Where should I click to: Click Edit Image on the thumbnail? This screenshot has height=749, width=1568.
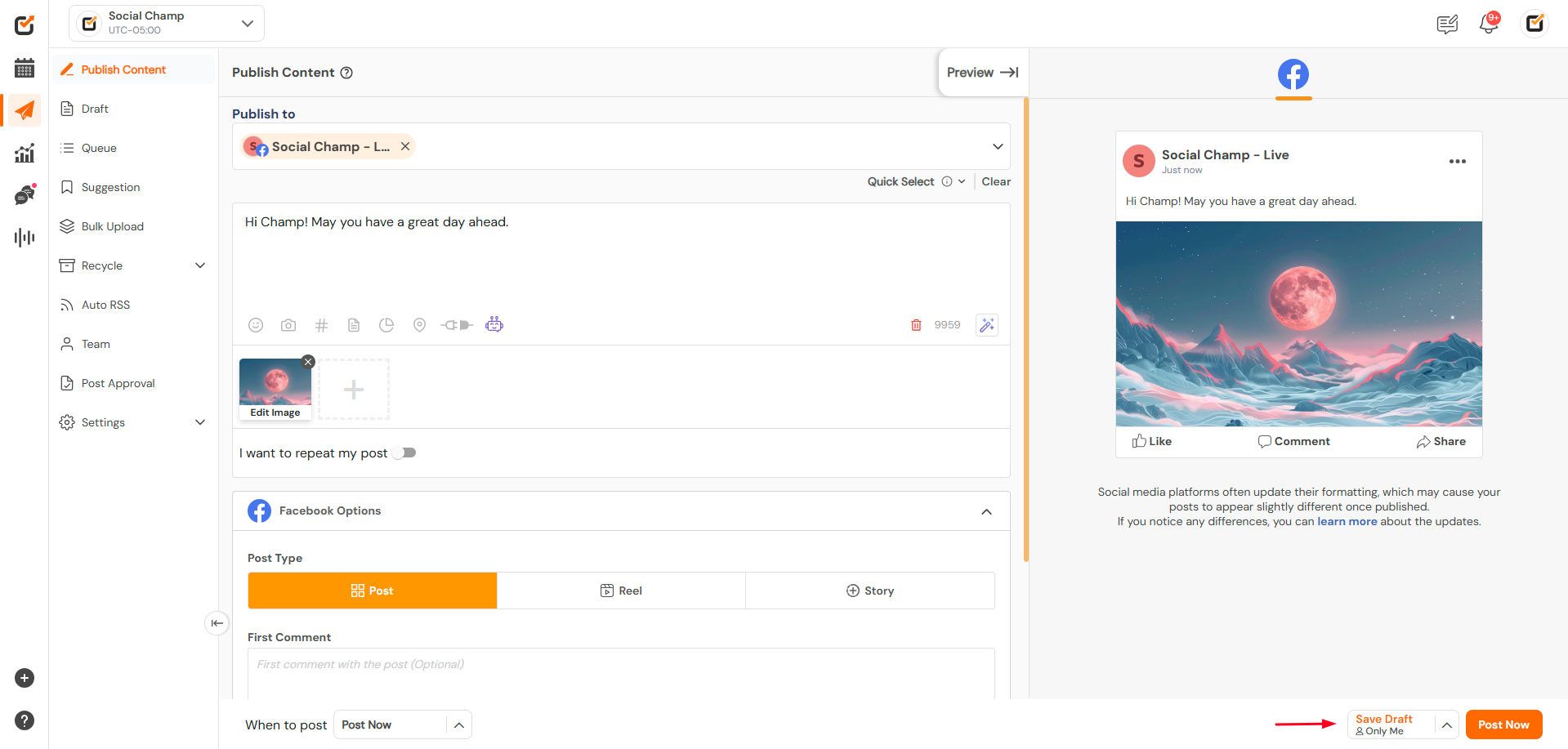point(275,412)
